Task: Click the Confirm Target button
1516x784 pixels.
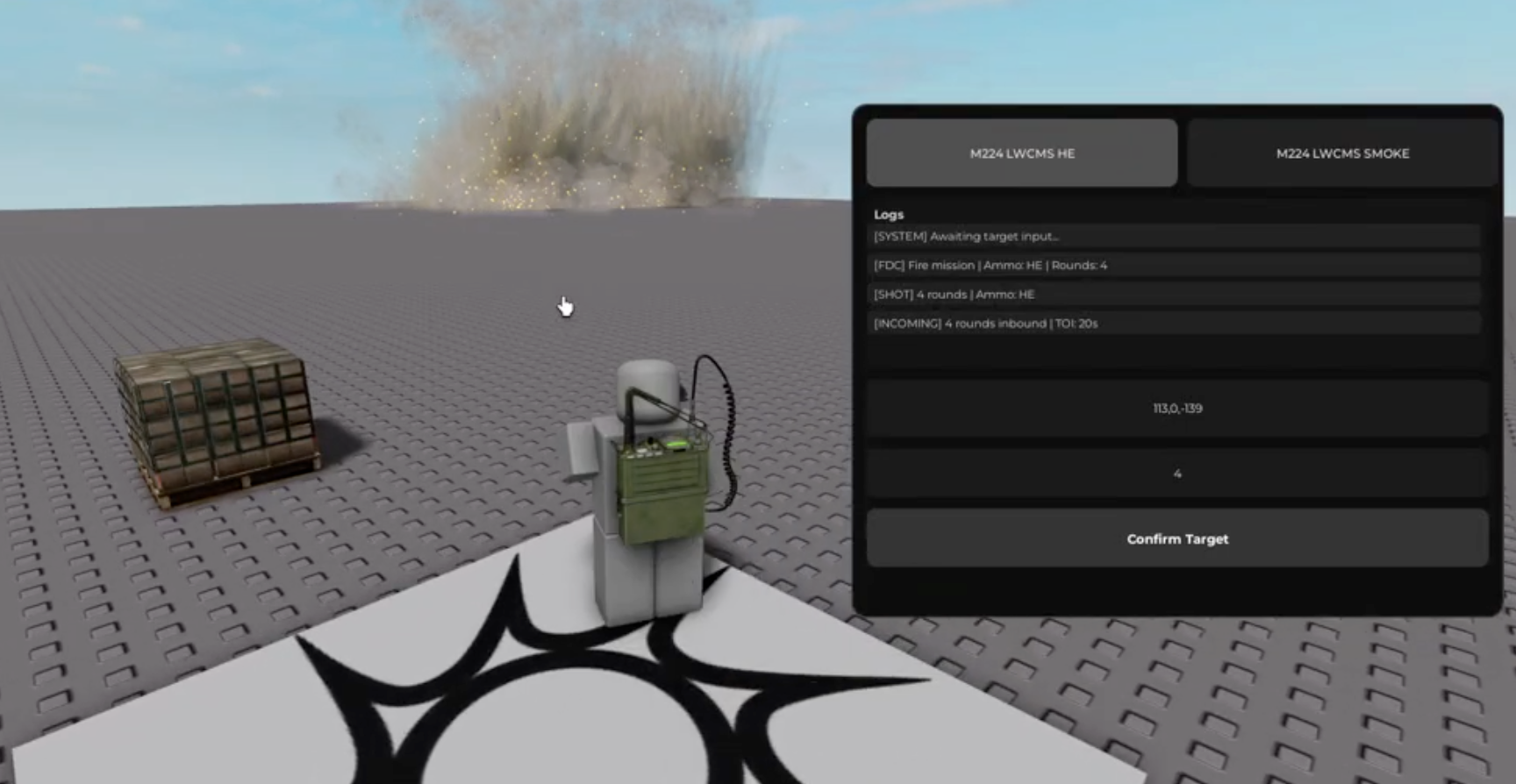Action: coord(1177,538)
